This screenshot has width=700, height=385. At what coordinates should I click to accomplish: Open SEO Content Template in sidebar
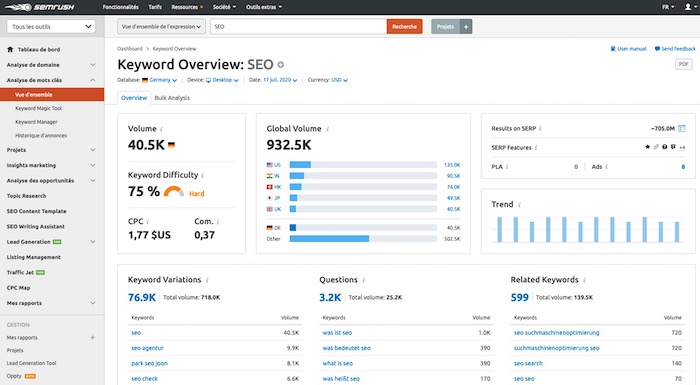click(36, 211)
